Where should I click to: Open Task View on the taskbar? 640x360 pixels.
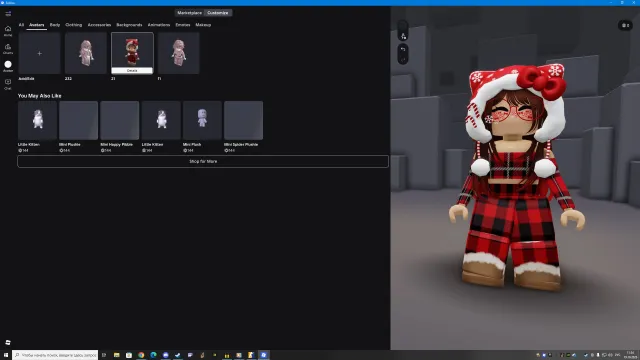(104, 355)
